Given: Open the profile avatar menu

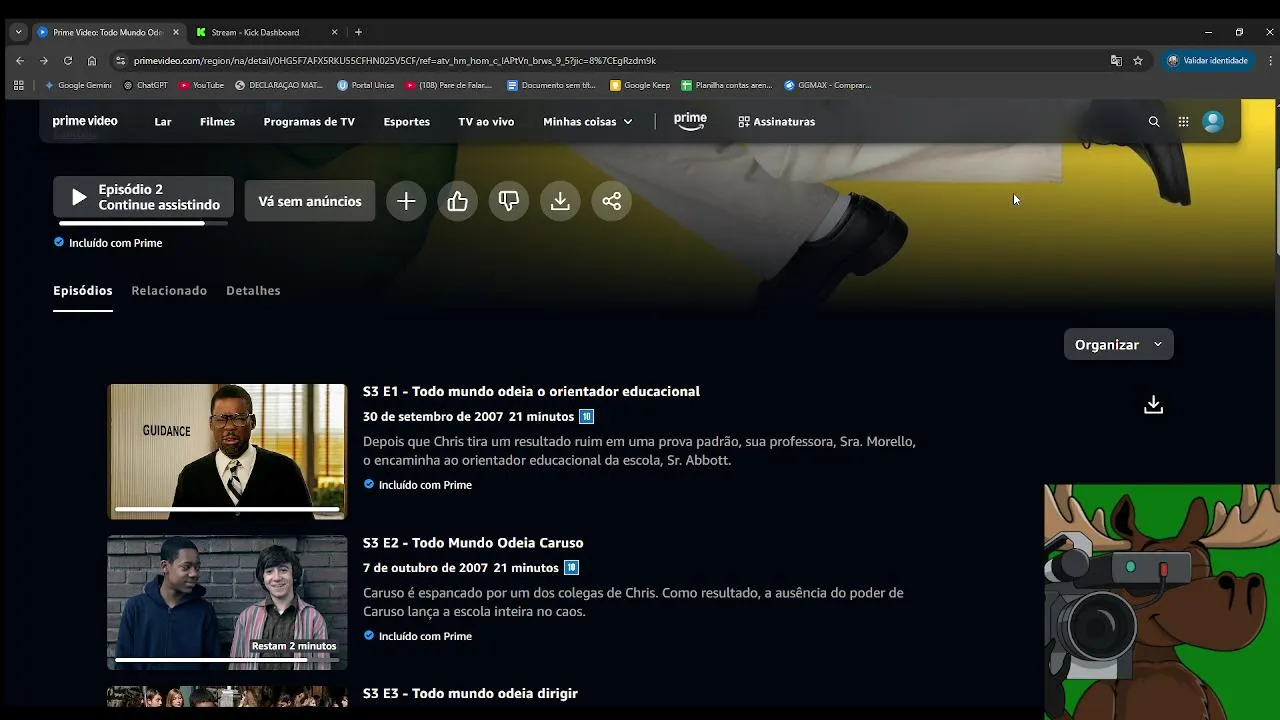Looking at the screenshot, I should point(1213,122).
